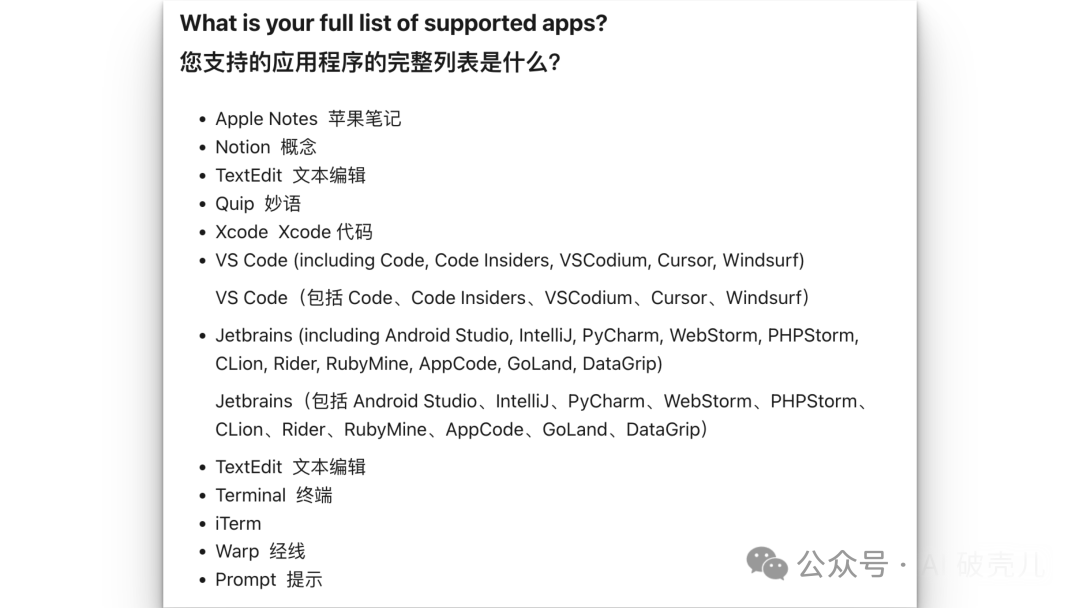Click the Chinese "Jetbrains（包括 Android Studio" line
This screenshot has height=608, width=1080.
pyautogui.click(x=541, y=401)
